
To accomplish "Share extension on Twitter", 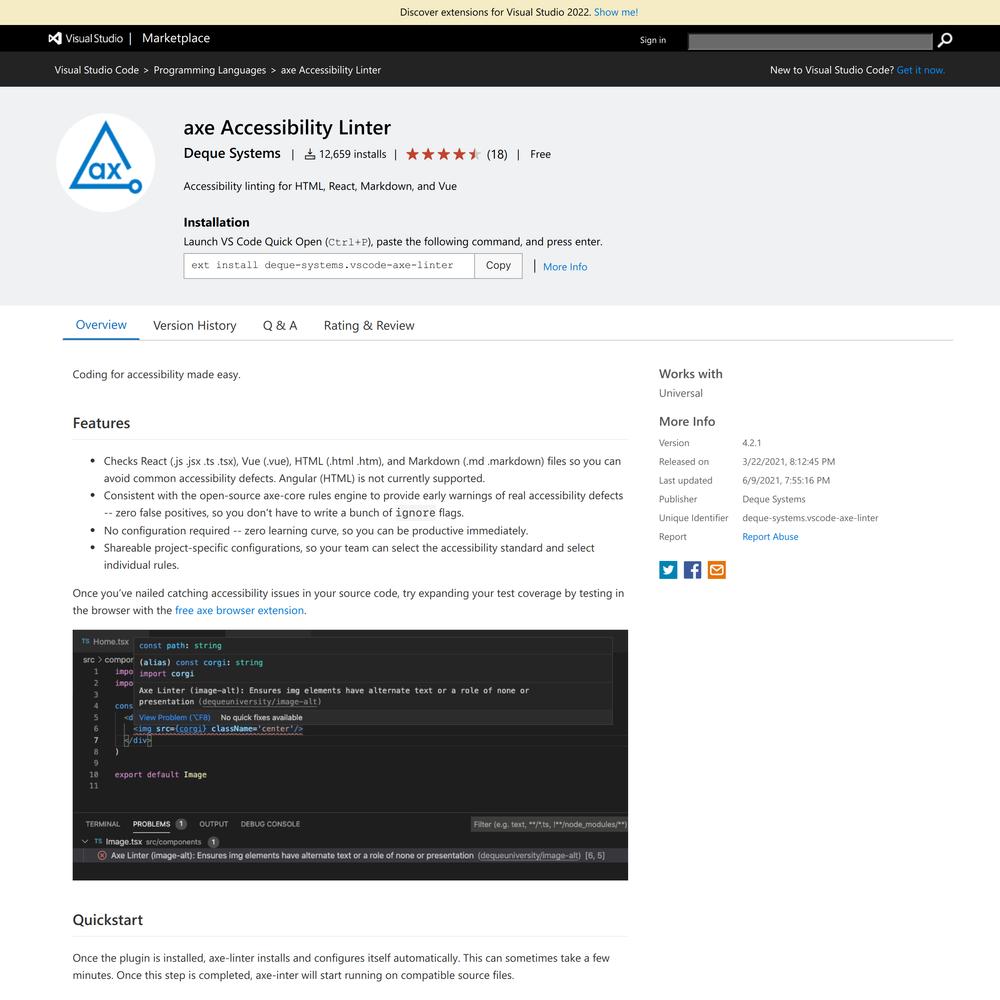I will coord(668,570).
